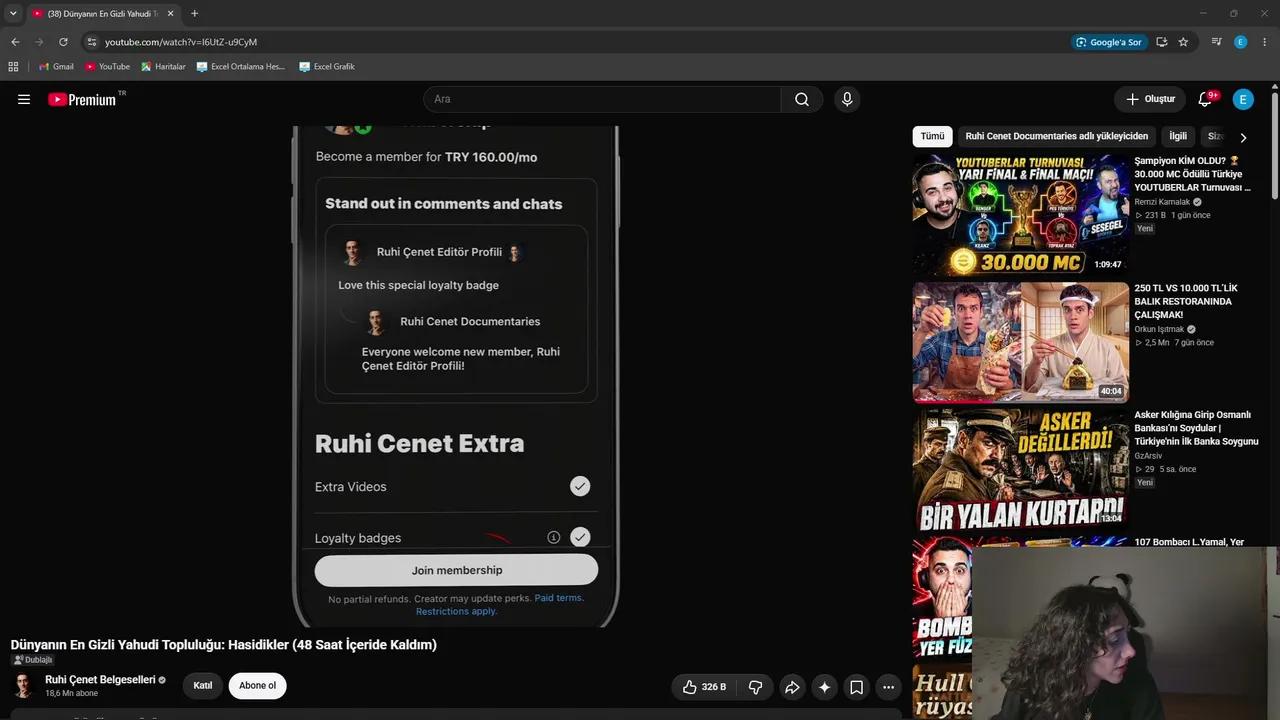1280x720 pixels.
Task: Reload the YouTube page
Action: 63,42
